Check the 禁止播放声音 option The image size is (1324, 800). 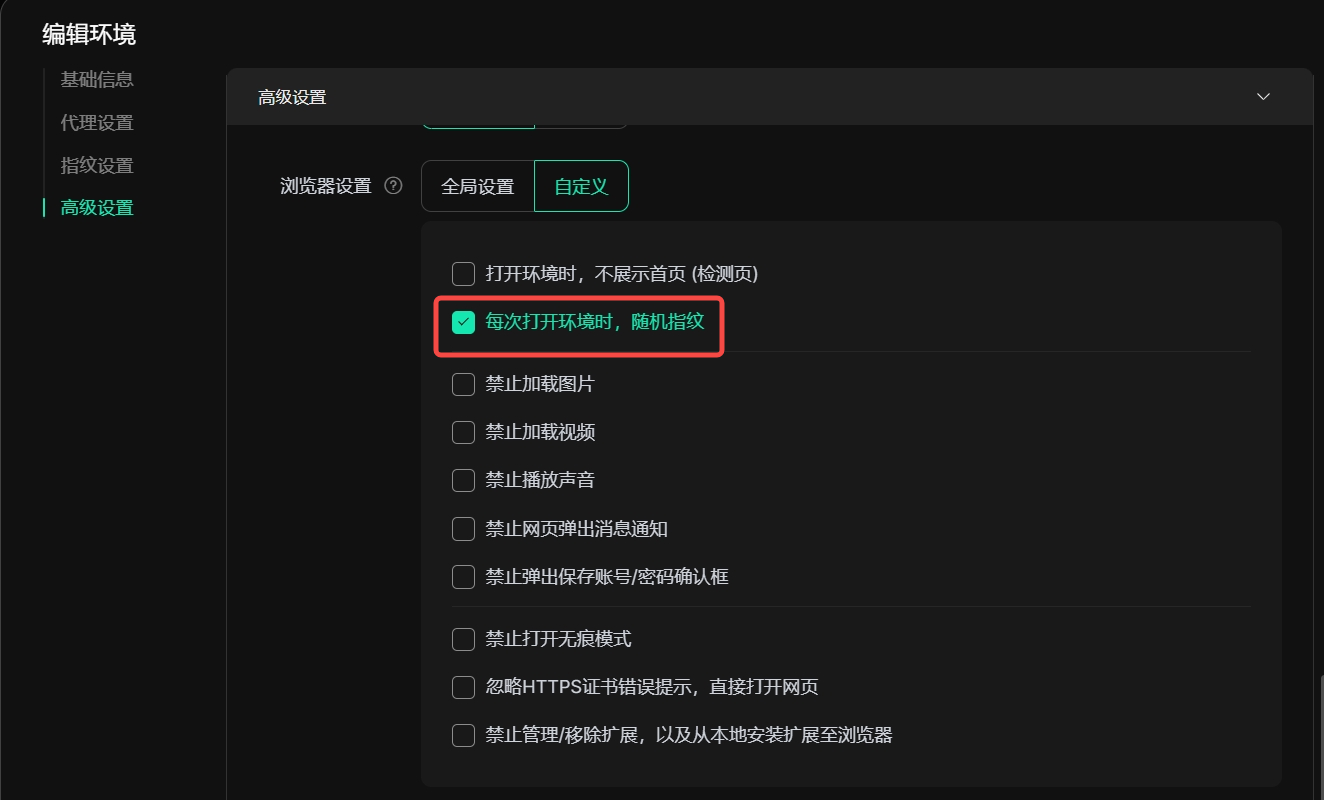click(463, 480)
